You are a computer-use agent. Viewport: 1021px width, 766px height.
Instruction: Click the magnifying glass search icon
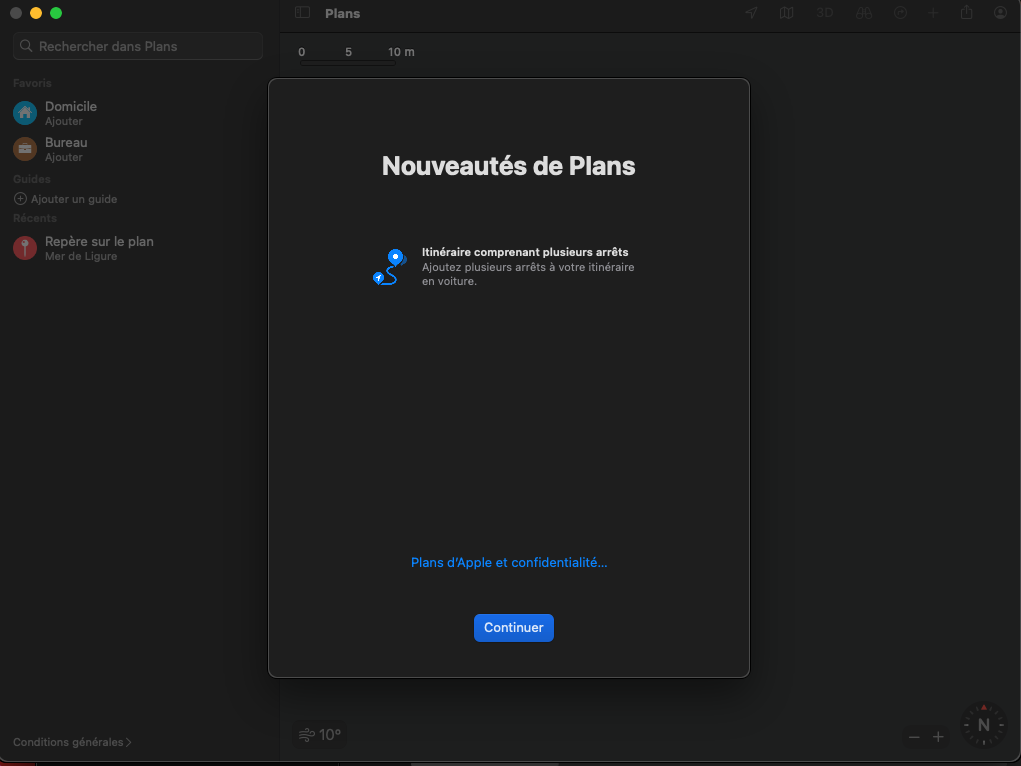(x=26, y=46)
